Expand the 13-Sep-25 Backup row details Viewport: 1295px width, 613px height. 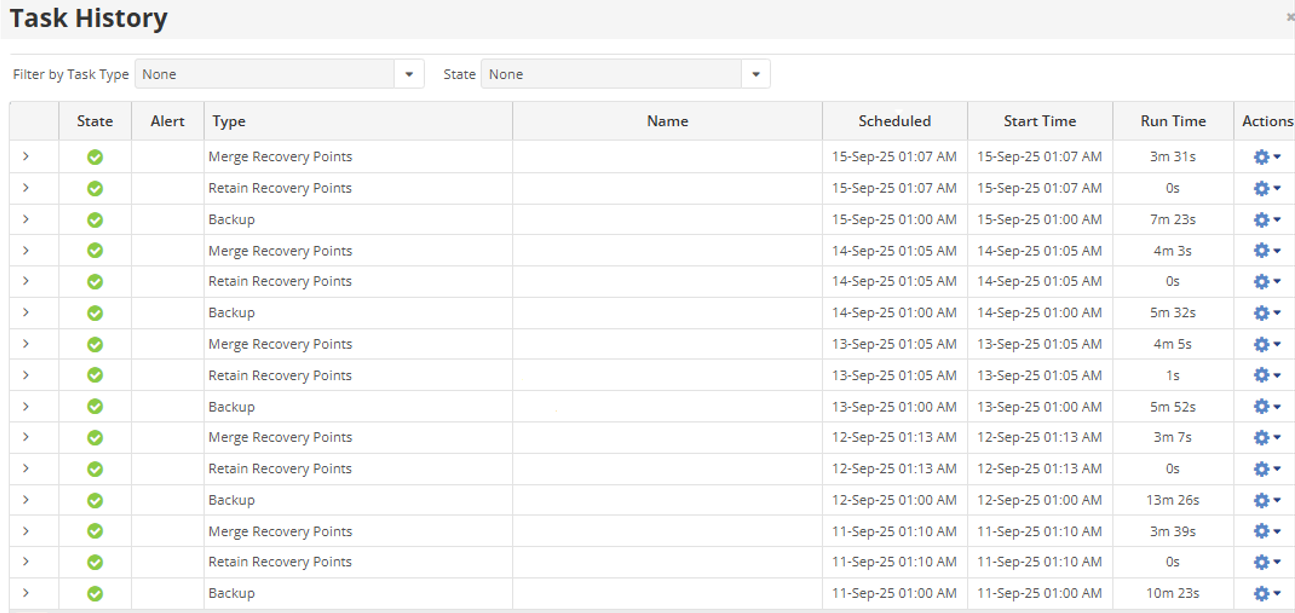coord(26,405)
